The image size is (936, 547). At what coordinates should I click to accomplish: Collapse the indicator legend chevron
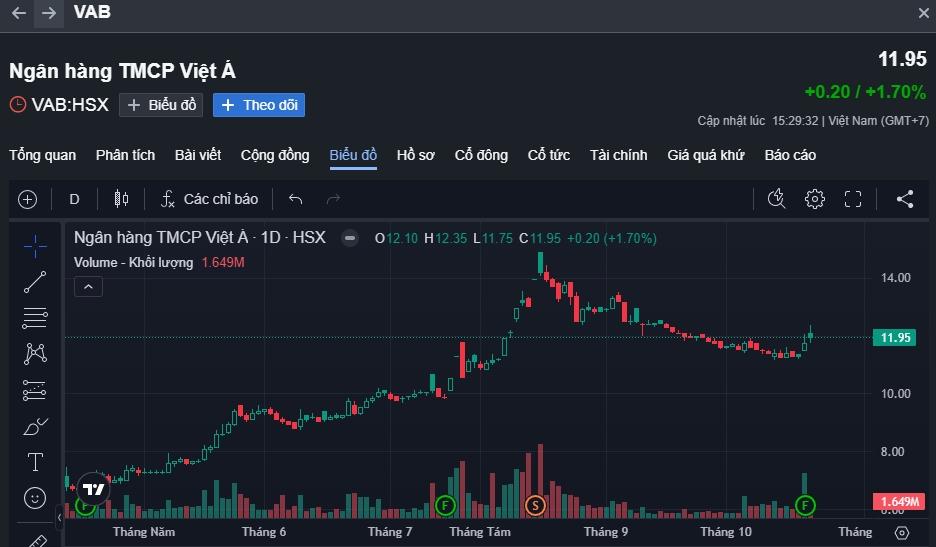pyautogui.click(x=89, y=288)
